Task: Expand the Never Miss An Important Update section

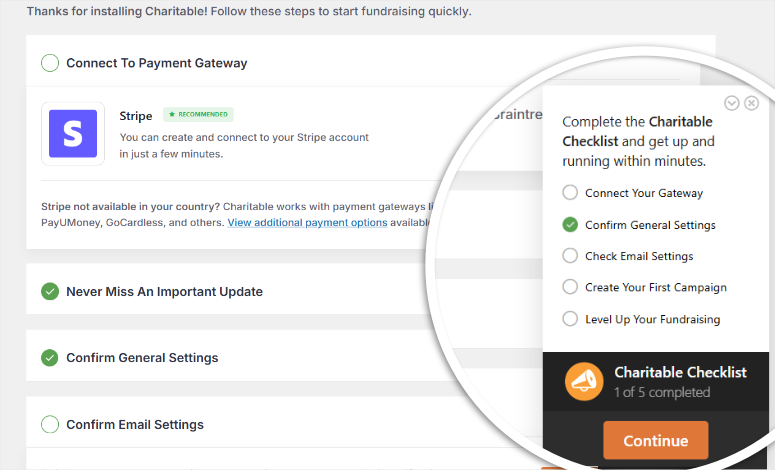Action: point(164,292)
